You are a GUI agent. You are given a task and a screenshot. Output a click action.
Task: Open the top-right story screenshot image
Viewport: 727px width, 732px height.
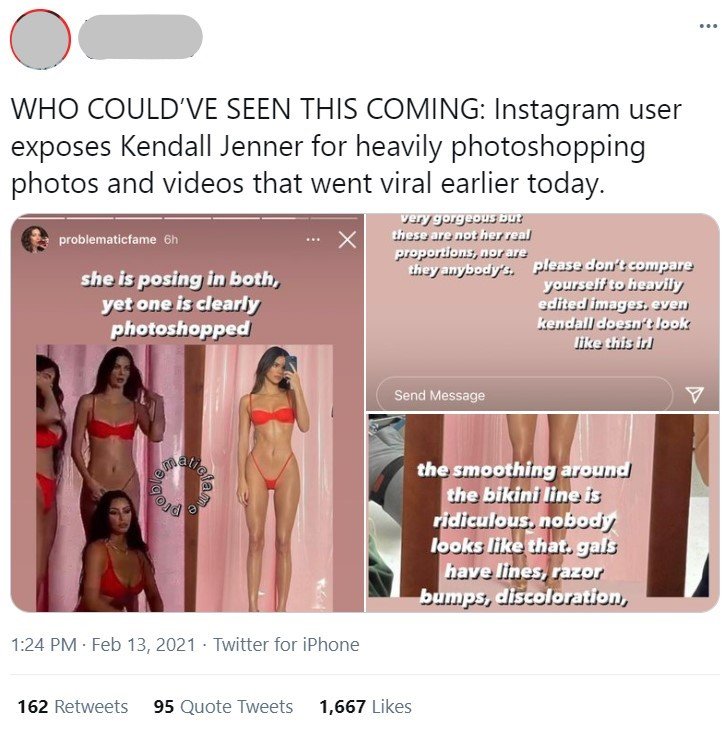(543, 312)
